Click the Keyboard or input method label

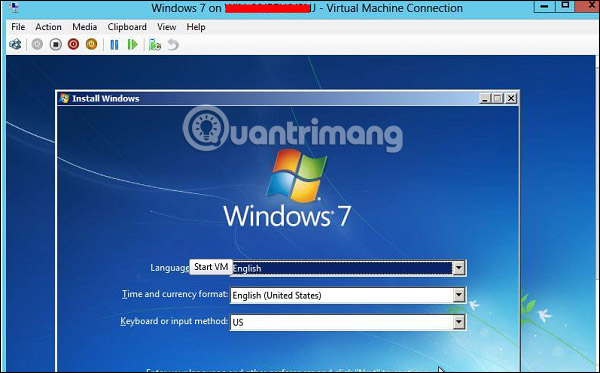click(x=174, y=321)
